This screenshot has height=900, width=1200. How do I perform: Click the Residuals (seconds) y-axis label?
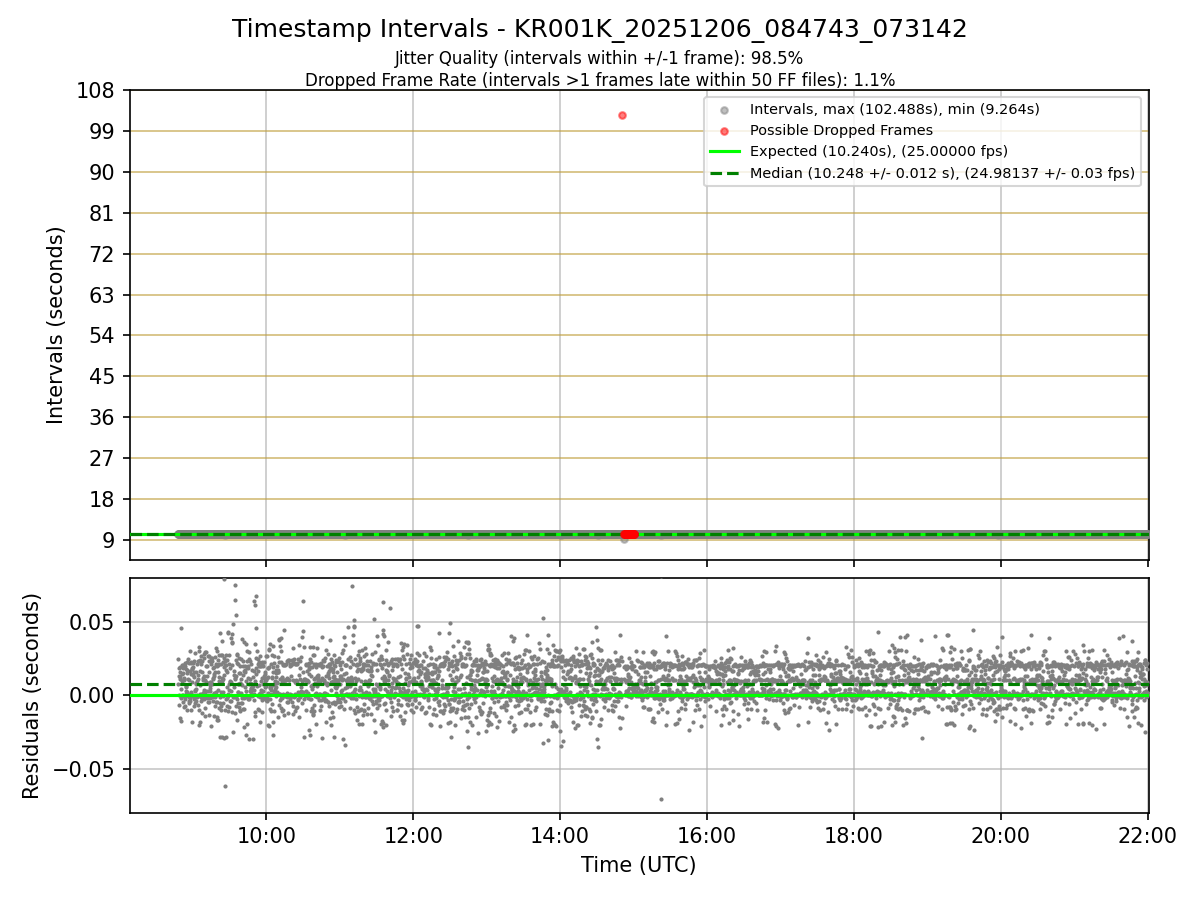point(32,696)
